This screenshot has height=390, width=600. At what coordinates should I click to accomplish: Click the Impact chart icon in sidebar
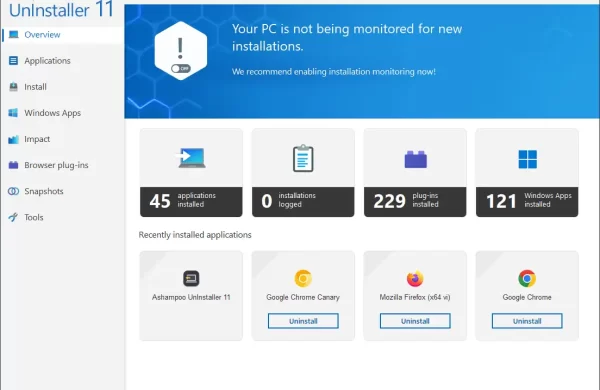13,139
